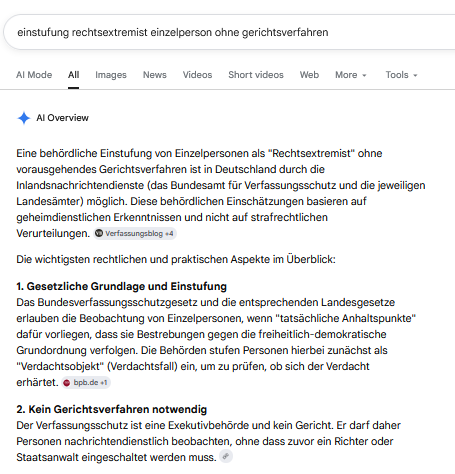Open the Videos results tab

click(x=197, y=75)
